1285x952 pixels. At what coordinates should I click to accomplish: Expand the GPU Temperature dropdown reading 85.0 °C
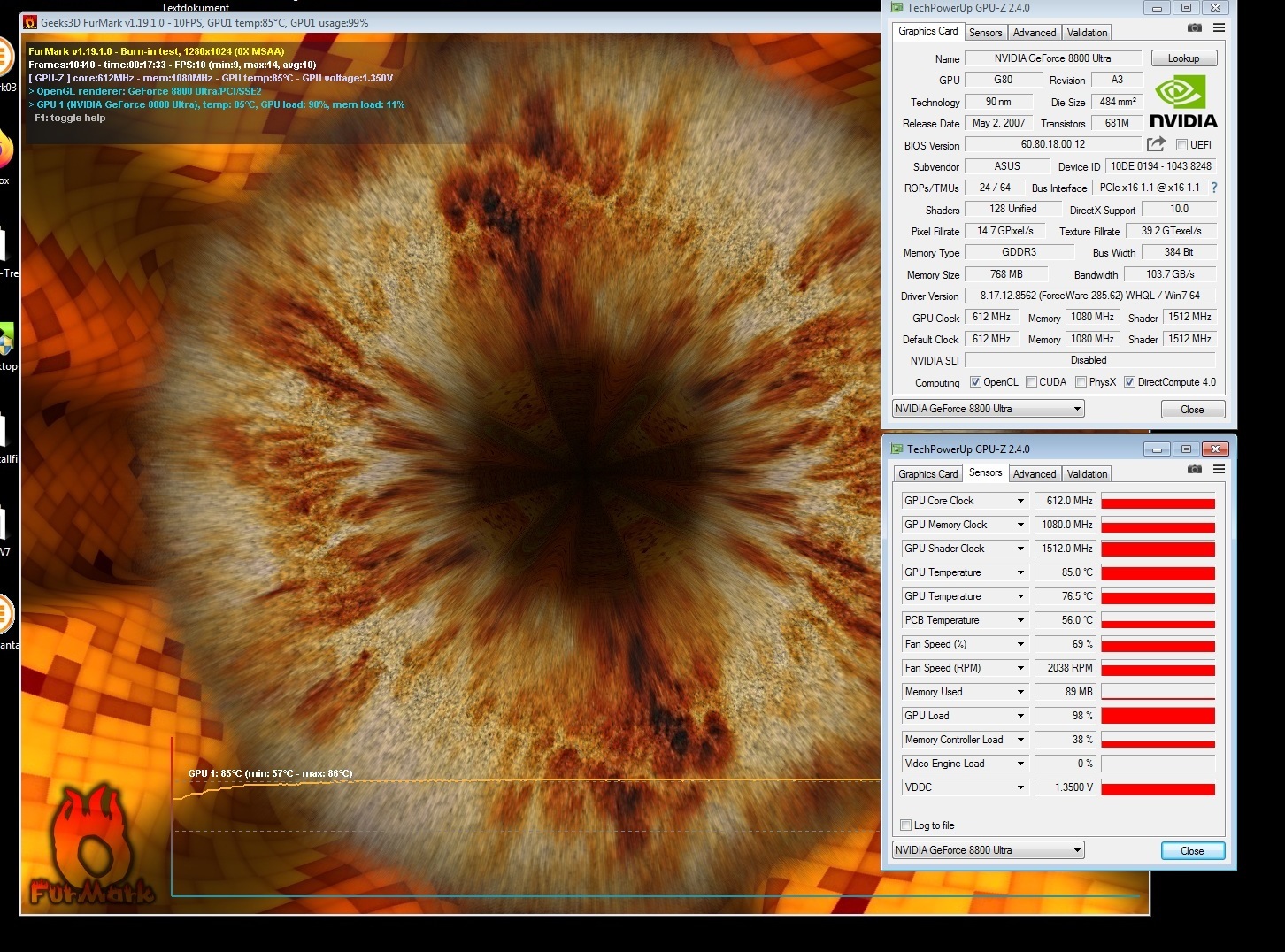pos(1020,572)
